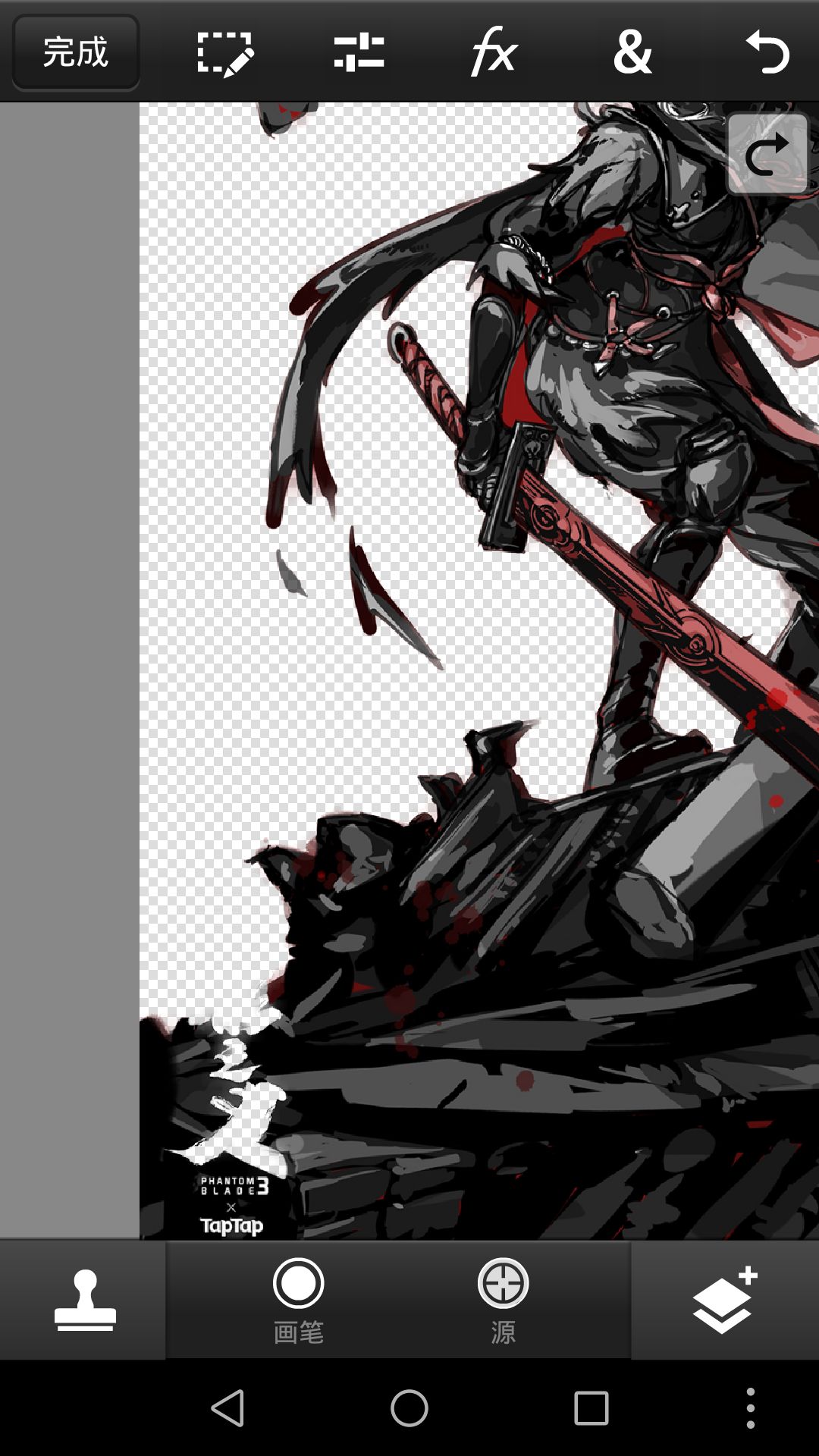
Task: Set the clone 源 source point
Action: [503, 1300]
